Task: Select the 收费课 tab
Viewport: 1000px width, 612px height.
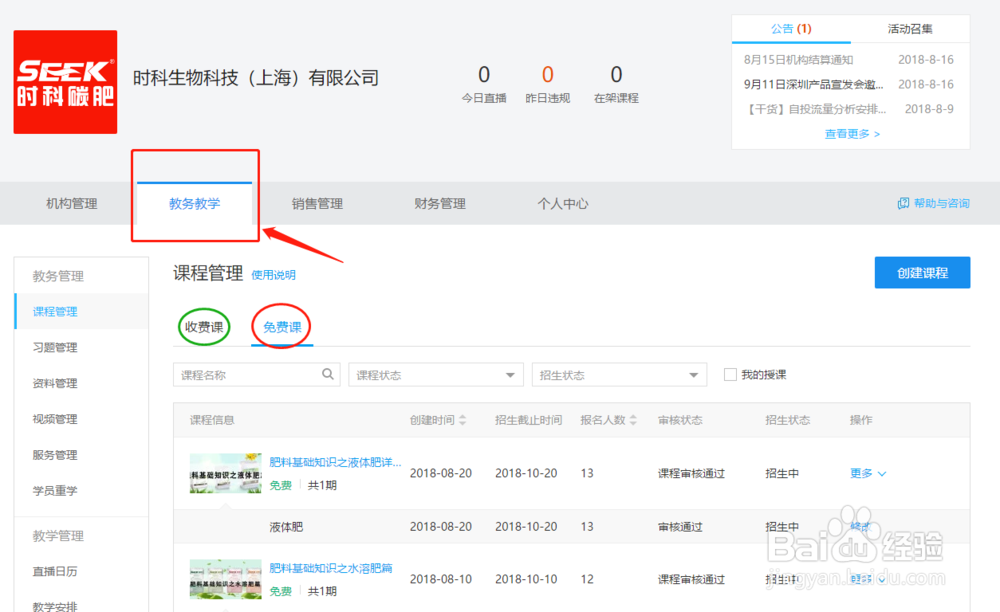Action: click(204, 327)
